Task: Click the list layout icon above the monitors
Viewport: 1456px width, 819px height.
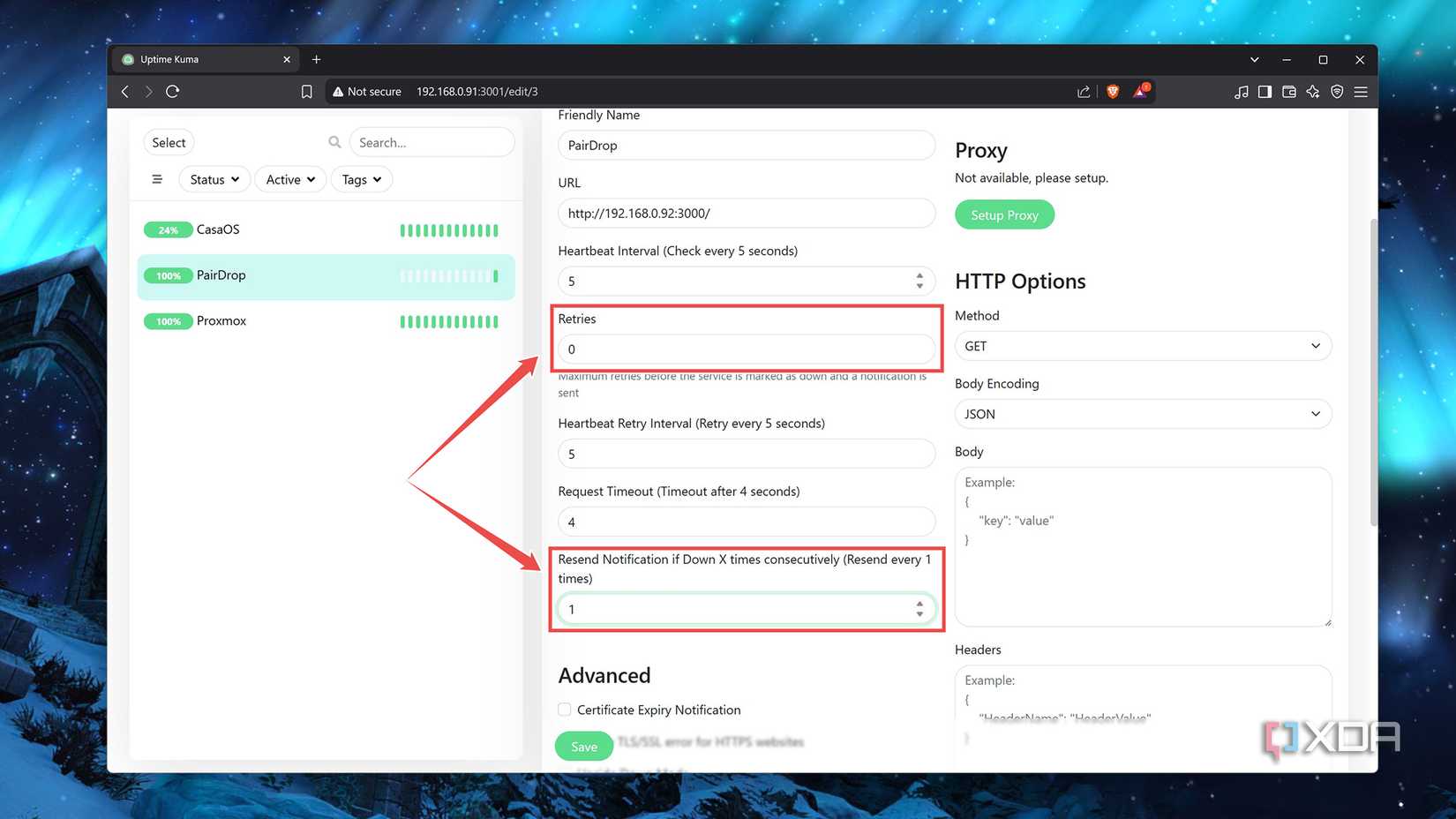Action: click(157, 178)
